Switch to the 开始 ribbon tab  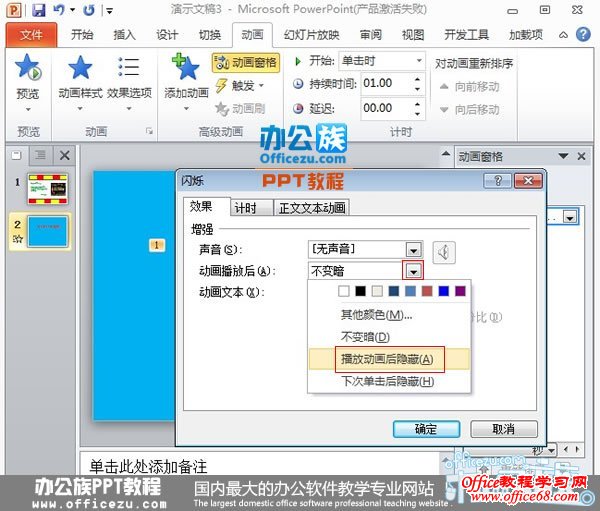click(x=82, y=35)
